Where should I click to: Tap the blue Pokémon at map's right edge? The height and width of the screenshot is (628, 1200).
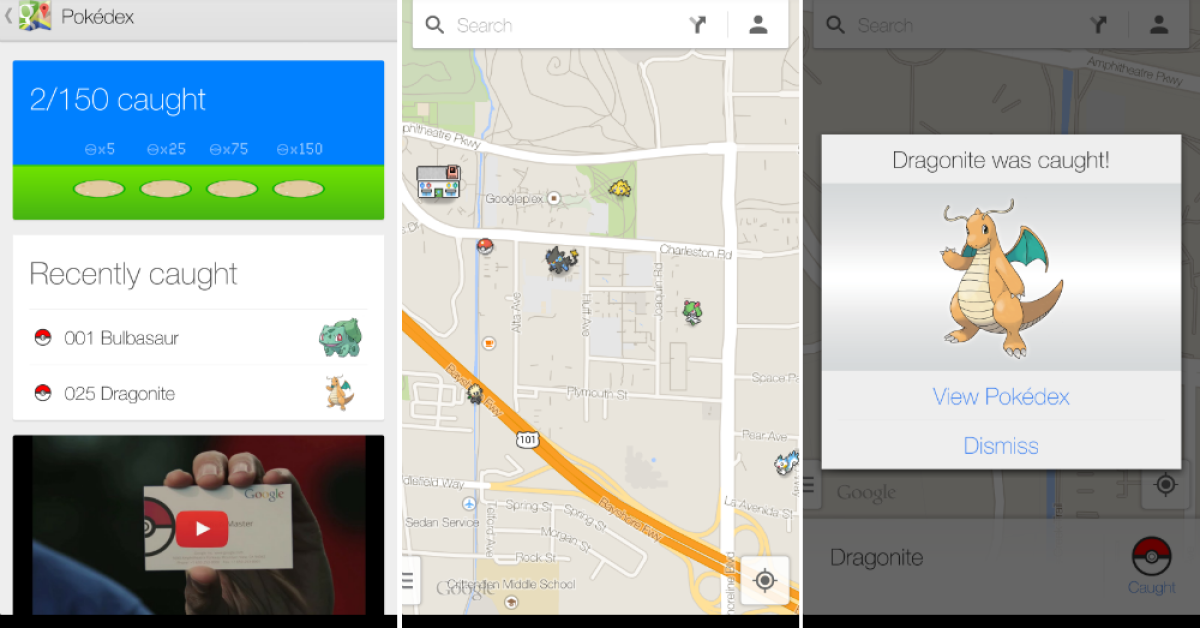point(787,465)
